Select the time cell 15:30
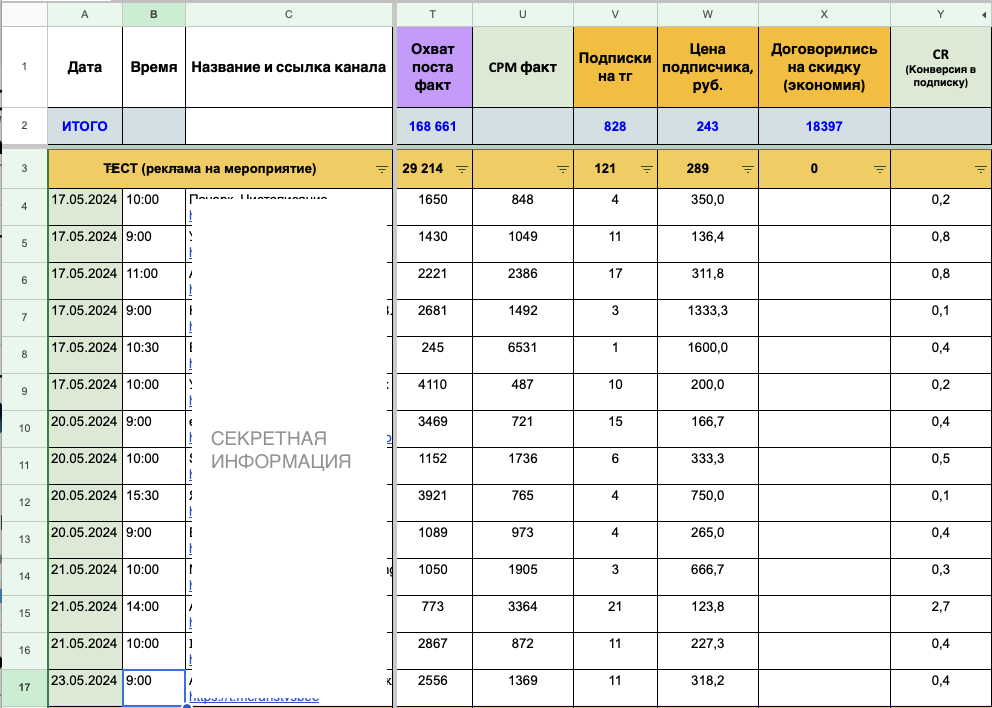This screenshot has width=992, height=708. [154, 503]
